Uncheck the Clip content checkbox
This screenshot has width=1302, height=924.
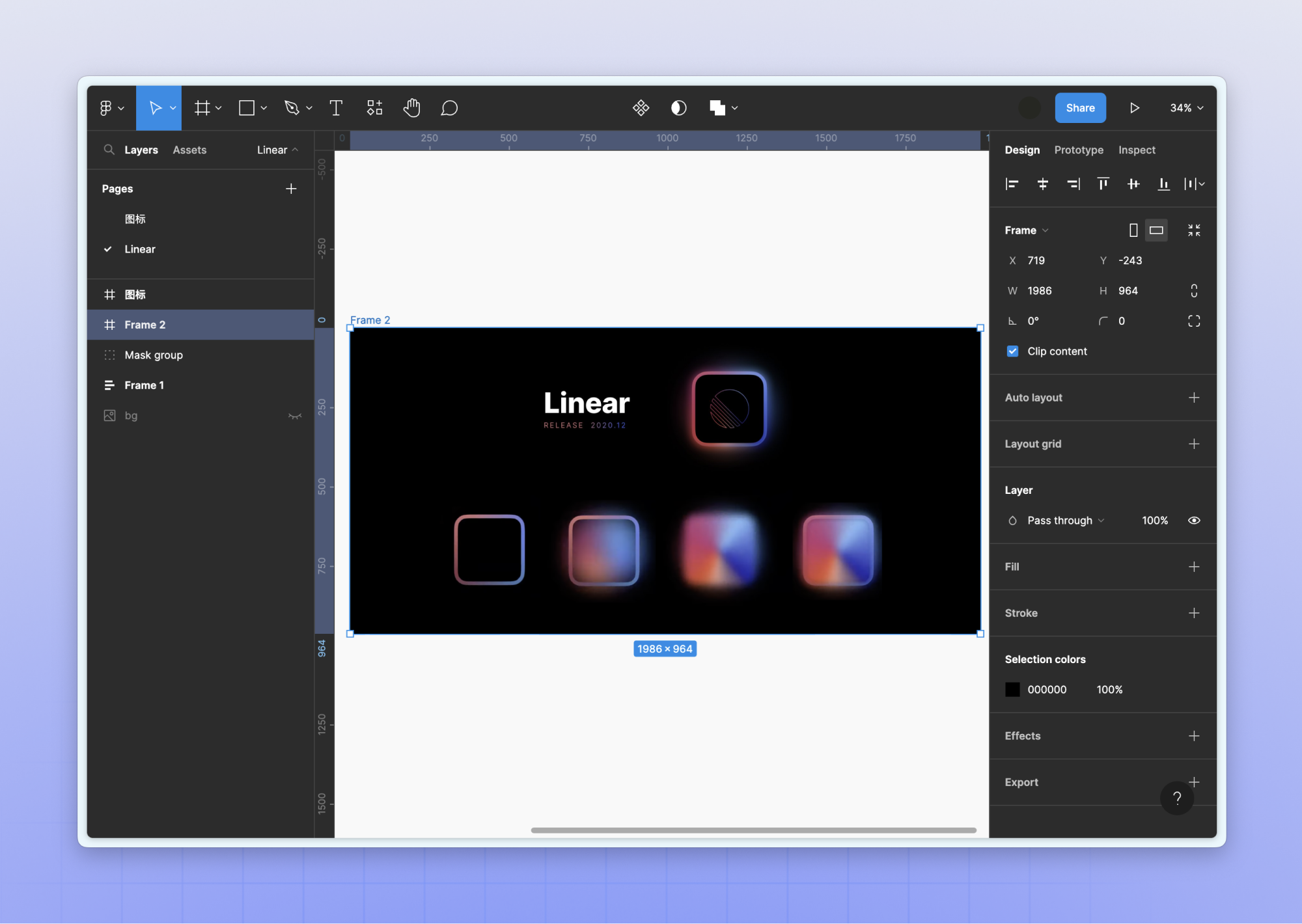1012,351
